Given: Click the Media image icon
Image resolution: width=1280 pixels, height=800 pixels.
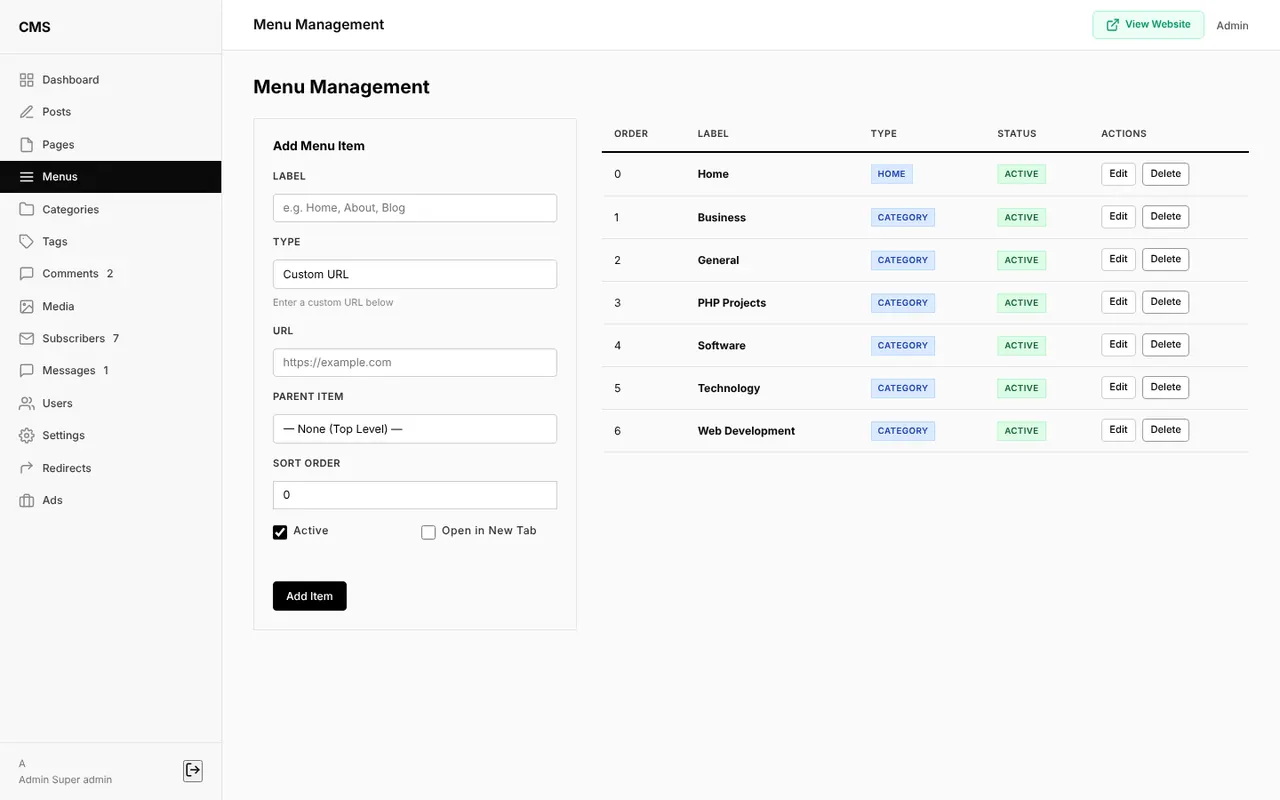Looking at the screenshot, I should click(x=27, y=307).
